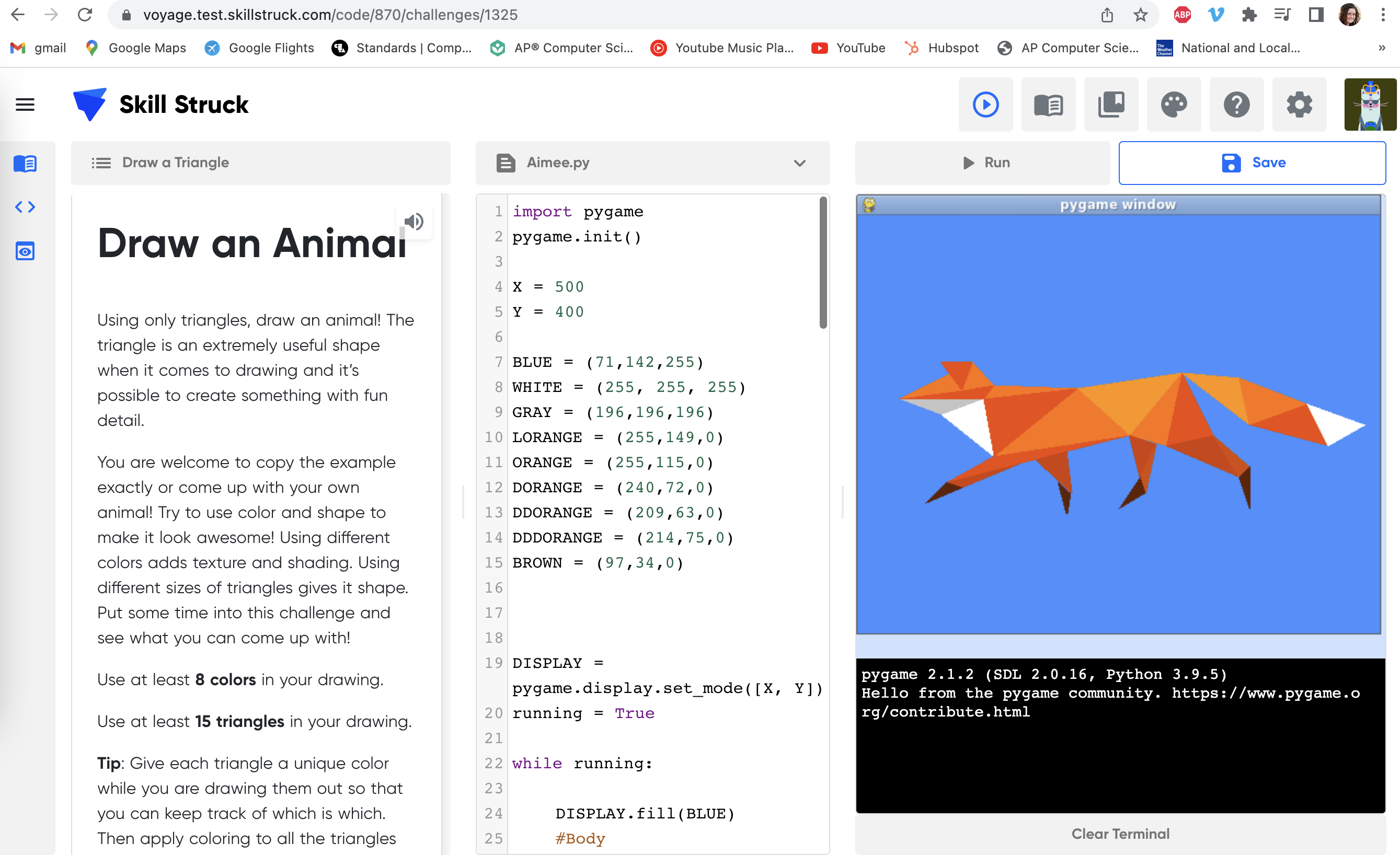The height and width of the screenshot is (855, 1400).
Task: Click the share page icon
Action: (1107, 15)
